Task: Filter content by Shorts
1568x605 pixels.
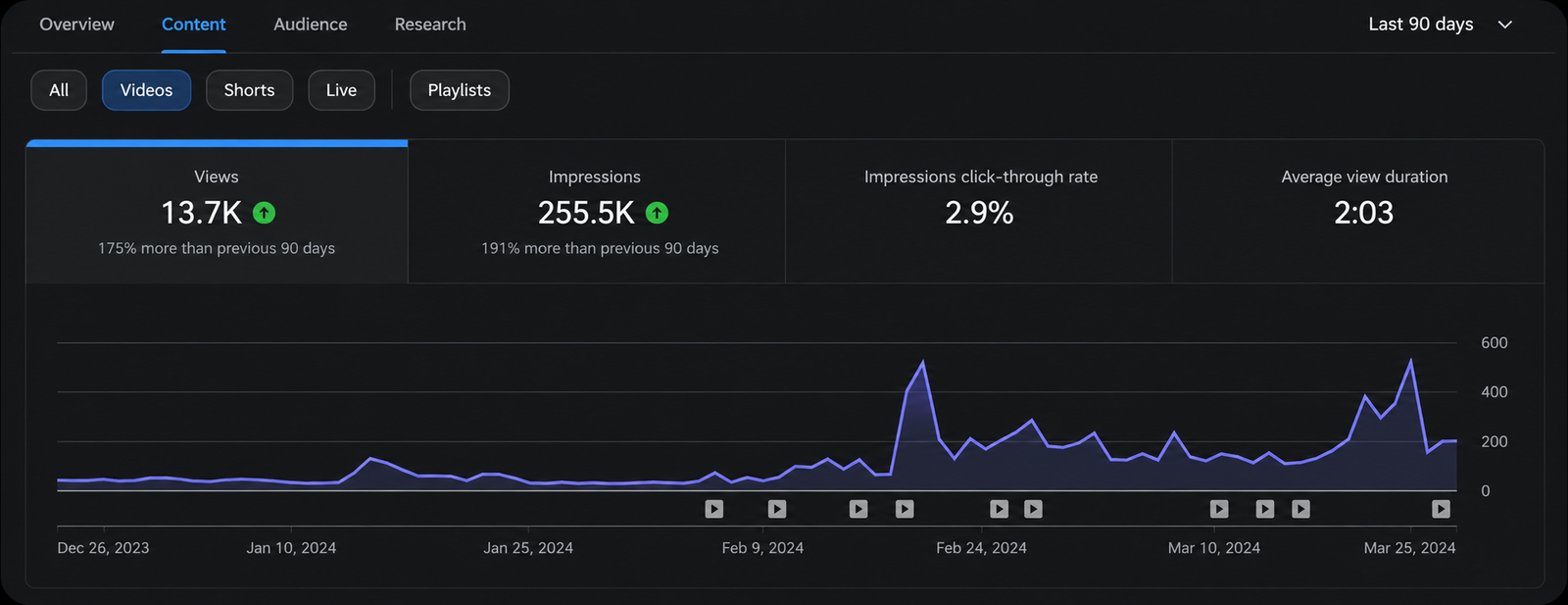Action: tap(249, 90)
